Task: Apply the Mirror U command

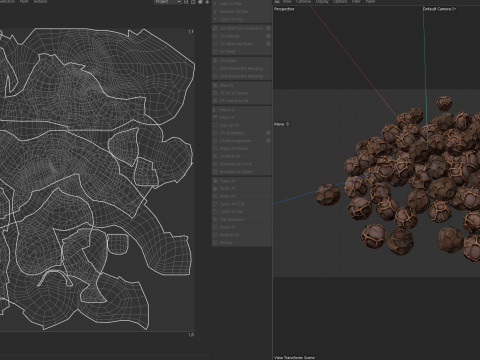Action: click(241, 110)
